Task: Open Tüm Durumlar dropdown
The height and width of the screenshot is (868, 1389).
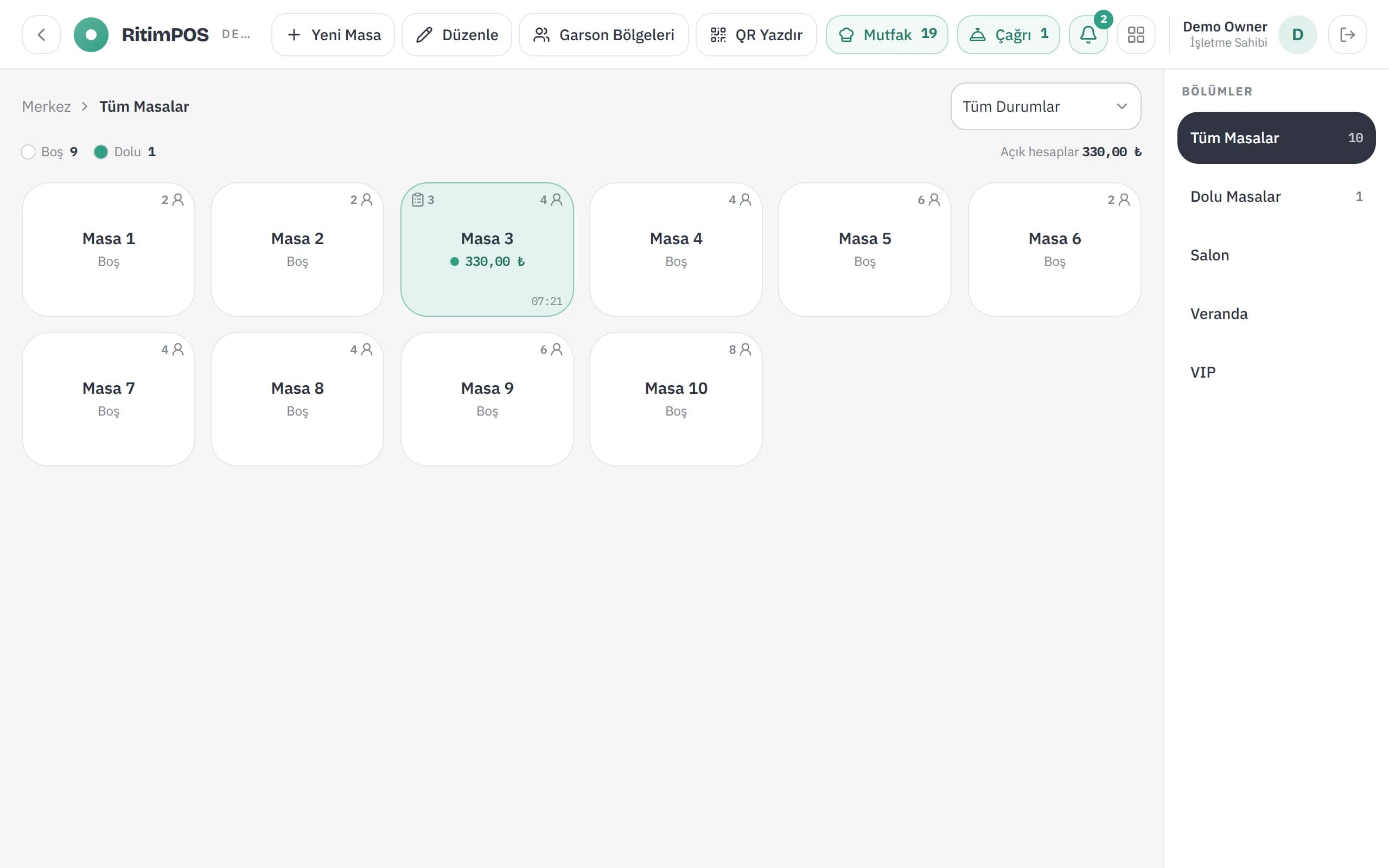Action: pyautogui.click(x=1045, y=106)
